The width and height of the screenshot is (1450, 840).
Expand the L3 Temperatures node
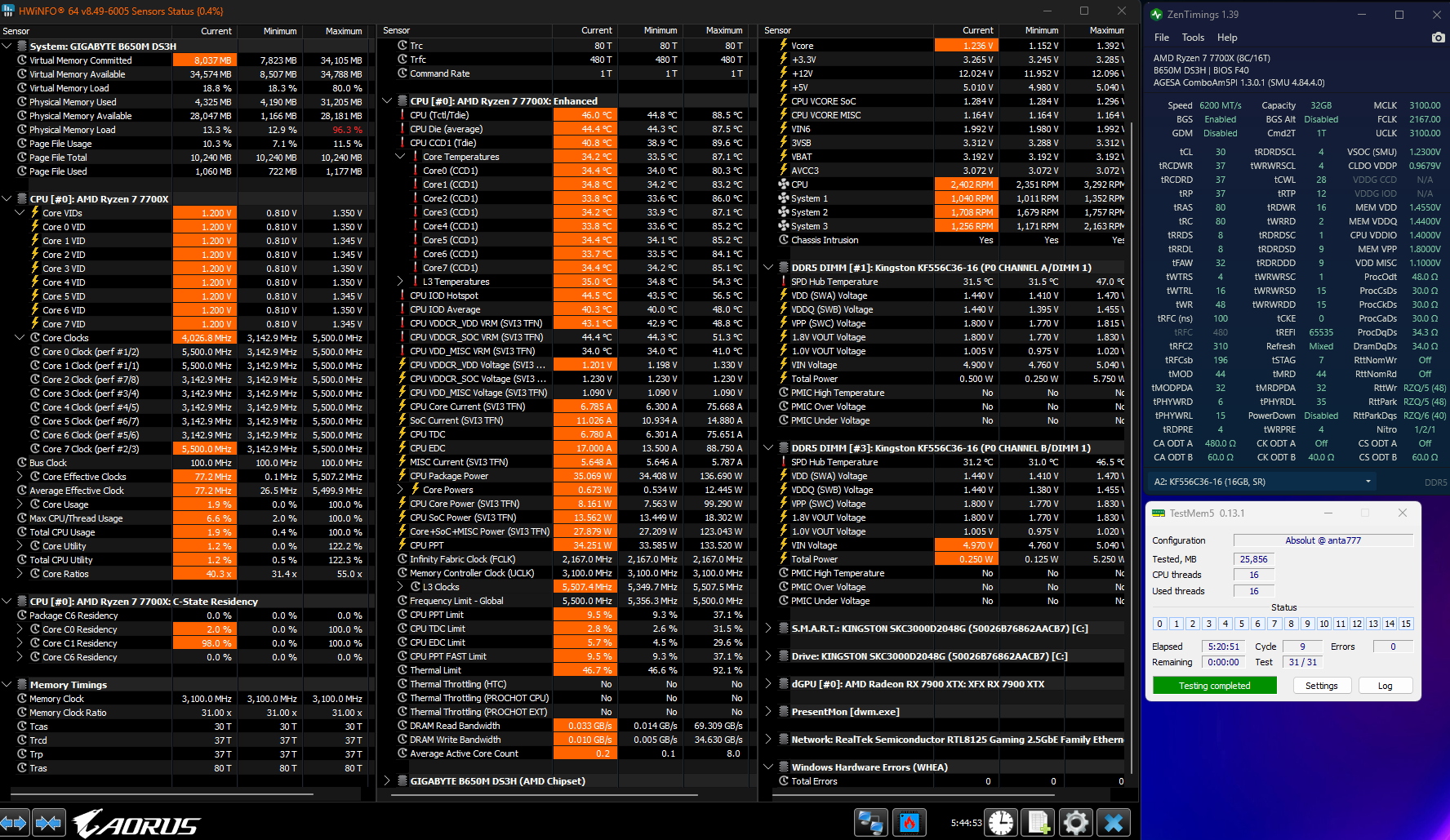(x=400, y=282)
